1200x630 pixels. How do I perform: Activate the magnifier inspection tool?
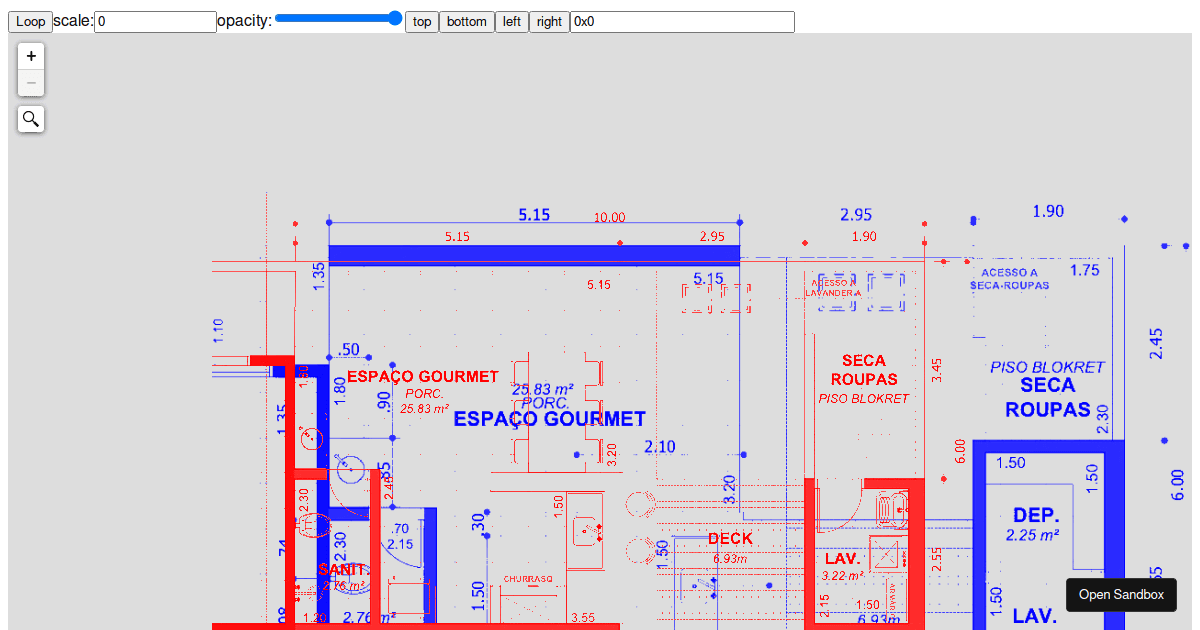pos(30,118)
